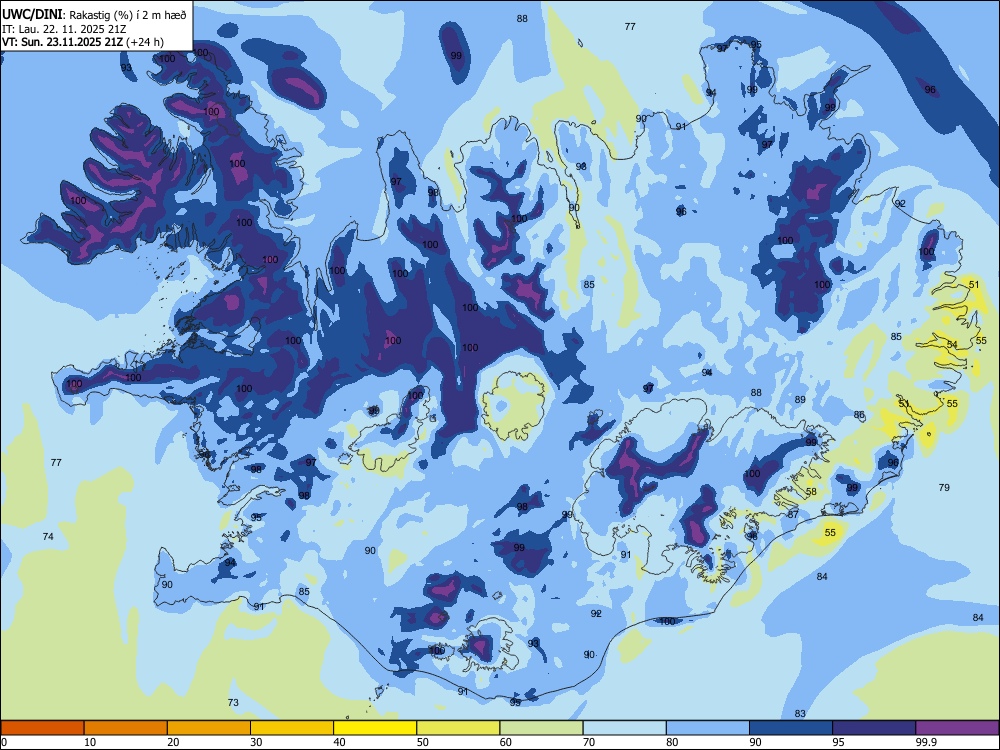Click the humidity value 73 over the ocean

pyautogui.click(x=233, y=702)
